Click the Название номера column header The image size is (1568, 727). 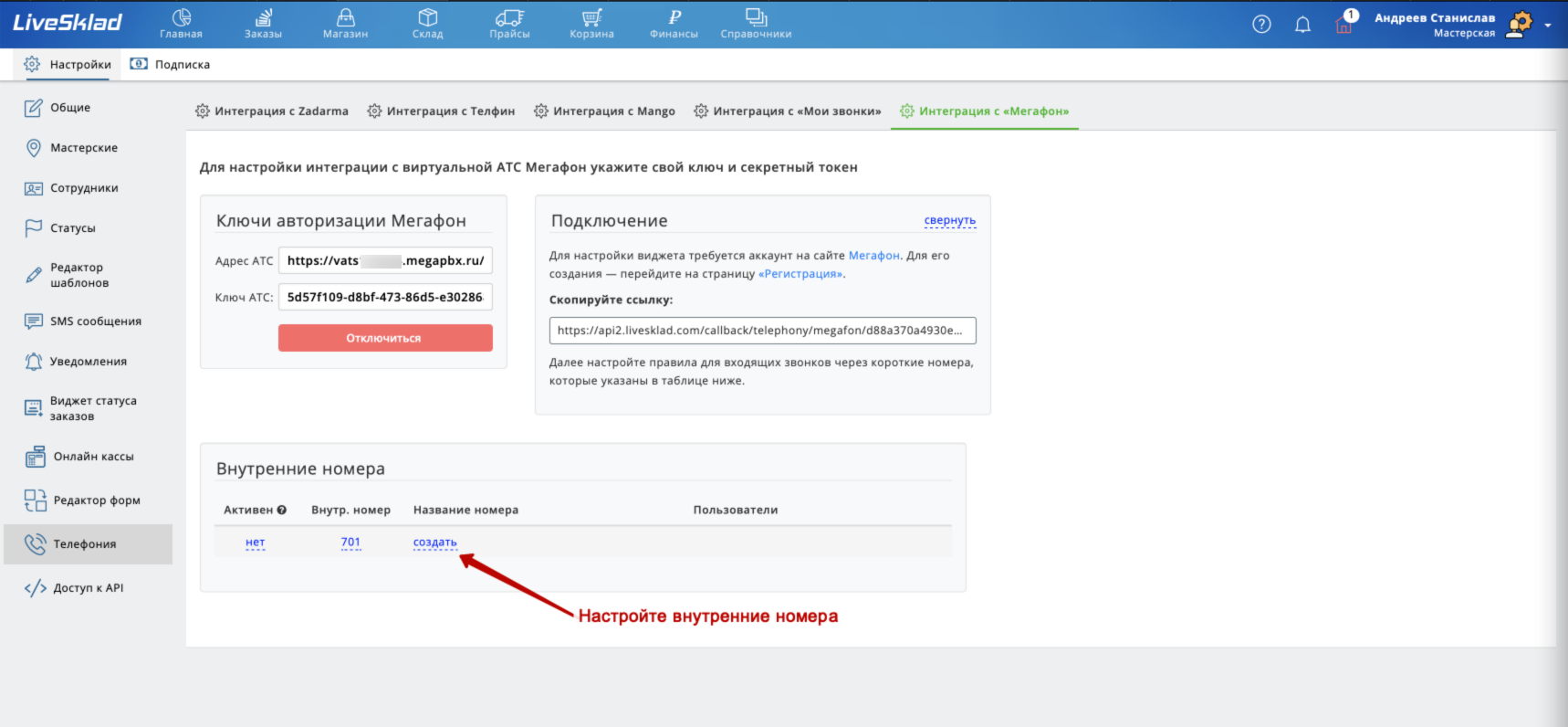[x=465, y=511]
